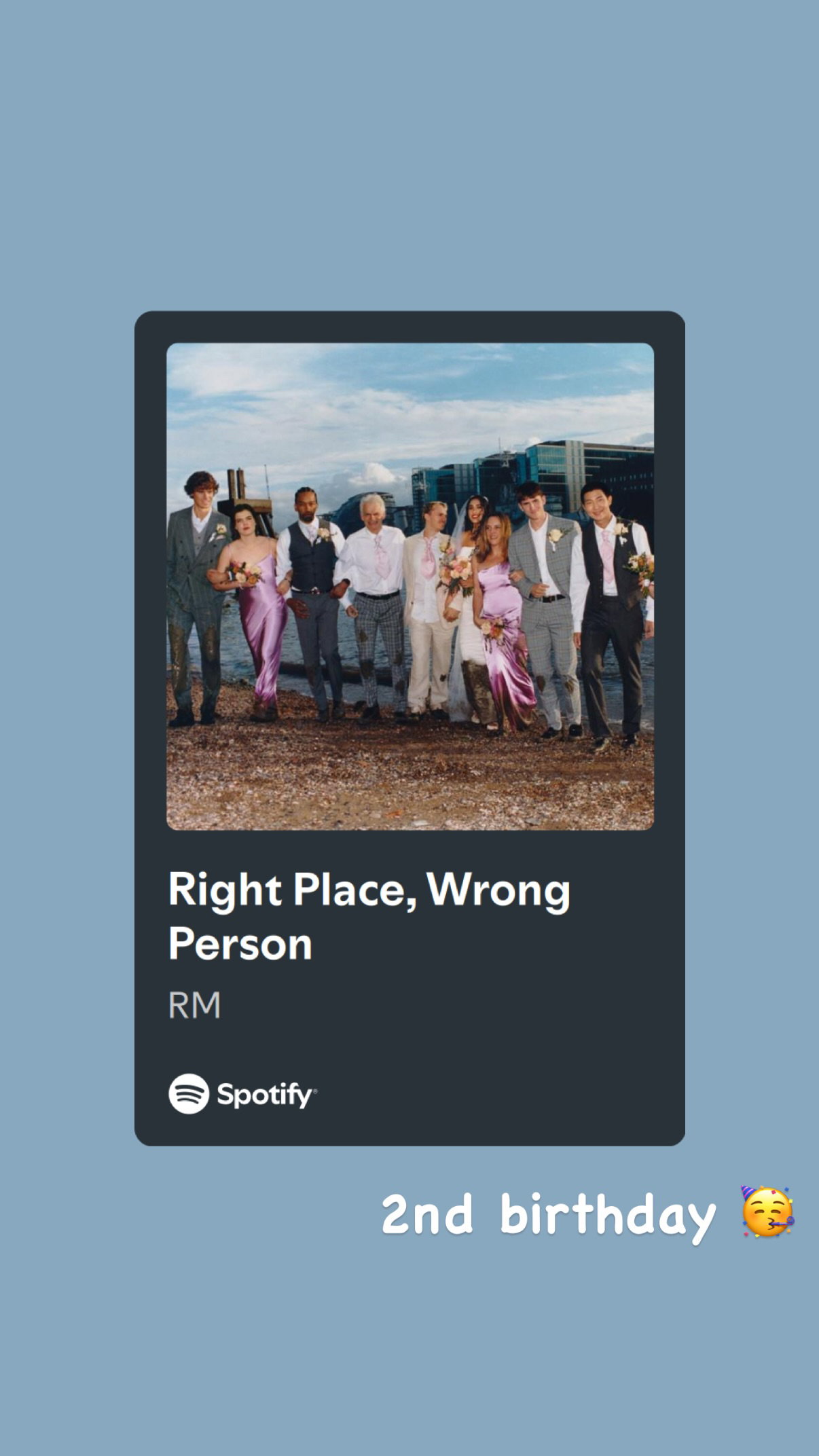Open the RM artist name
Viewport: 819px width, 1456px height.
pyautogui.click(x=194, y=1005)
